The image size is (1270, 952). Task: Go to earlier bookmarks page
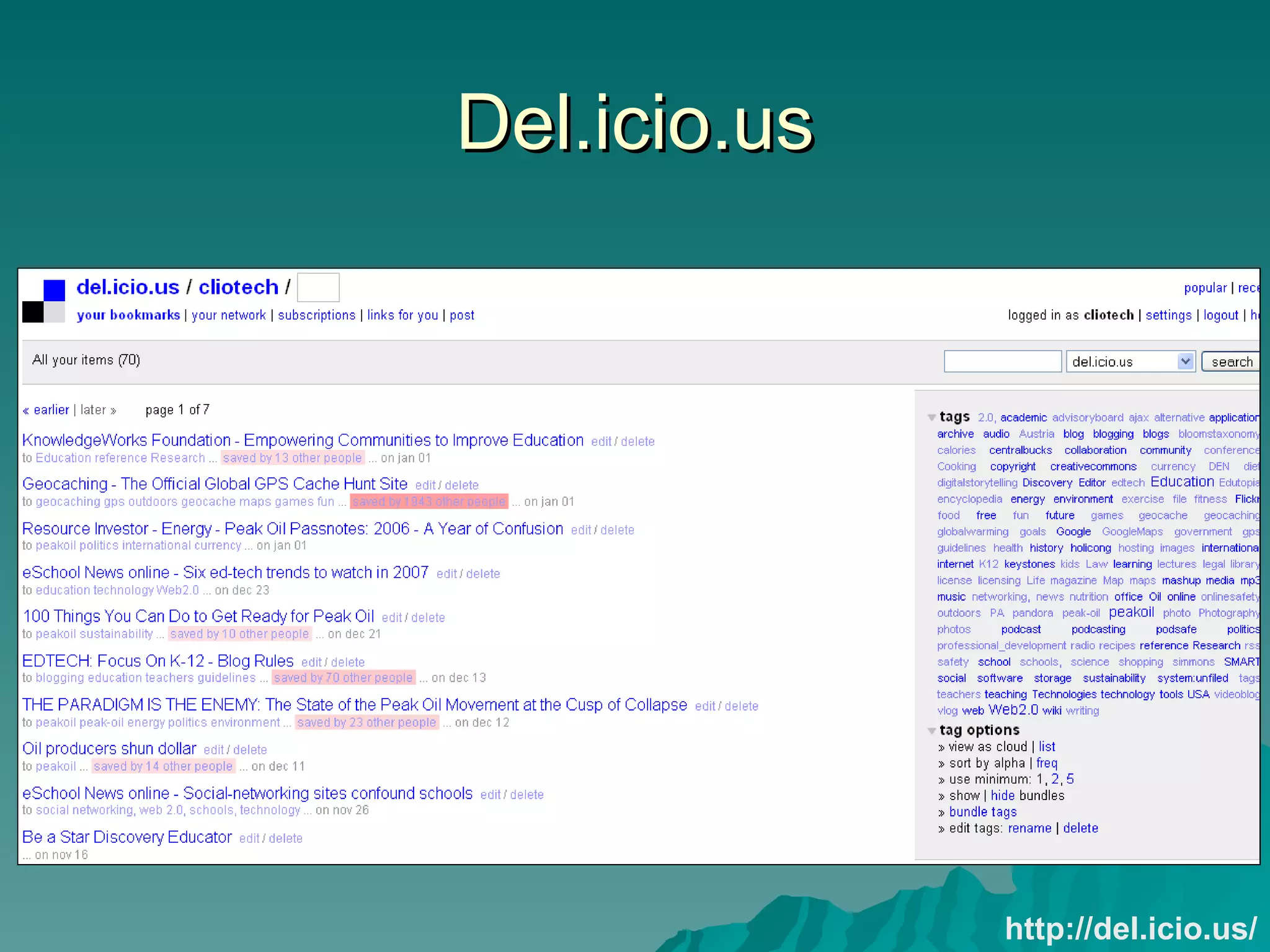[46, 410]
